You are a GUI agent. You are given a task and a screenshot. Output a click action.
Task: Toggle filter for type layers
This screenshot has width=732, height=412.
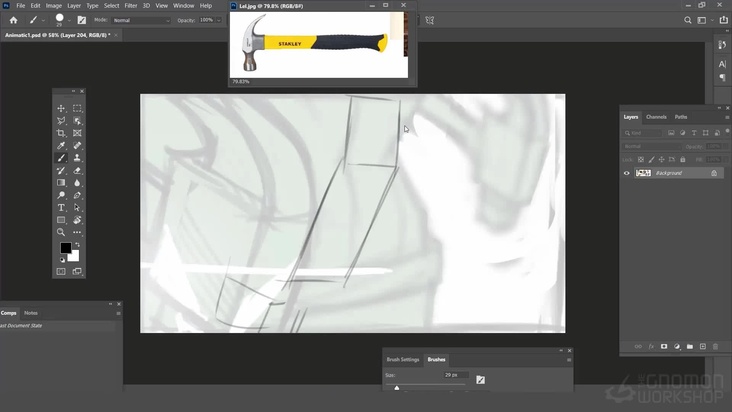(x=694, y=133)
